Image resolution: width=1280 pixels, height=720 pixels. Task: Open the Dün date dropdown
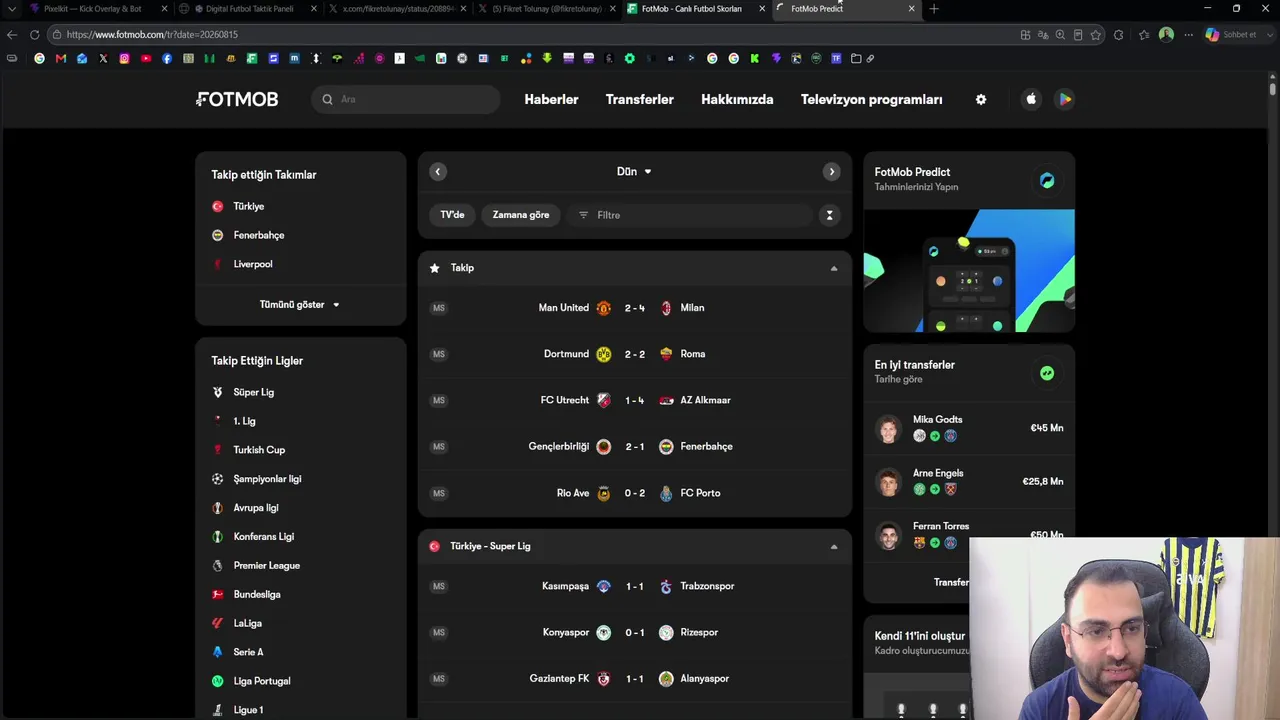(x=634, y=172)
